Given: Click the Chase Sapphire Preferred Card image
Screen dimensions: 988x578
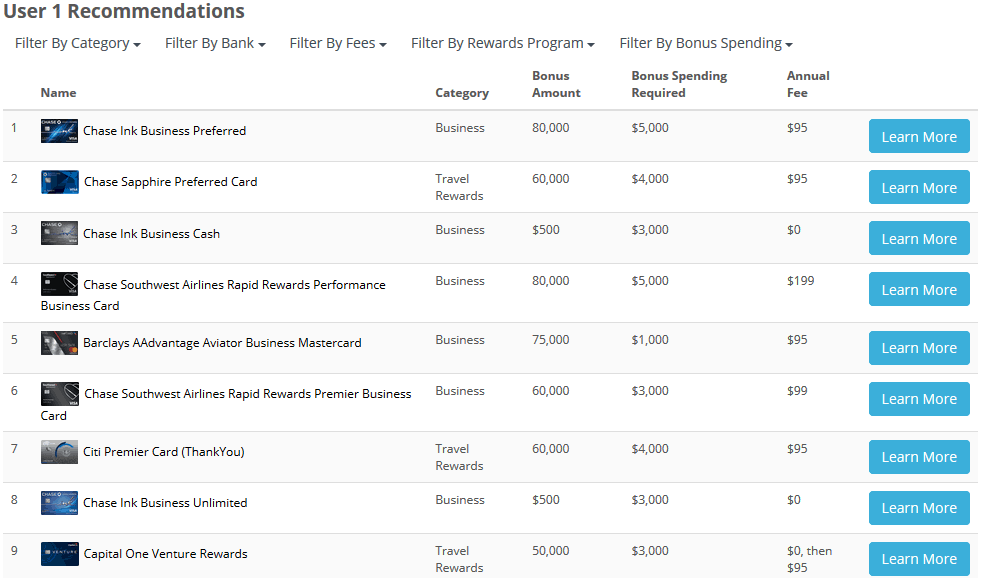Looking at the screenshot, I should [x=60, y=182].
